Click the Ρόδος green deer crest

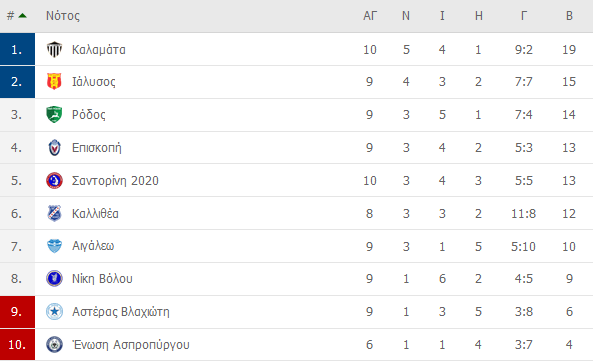click(54, 115)
